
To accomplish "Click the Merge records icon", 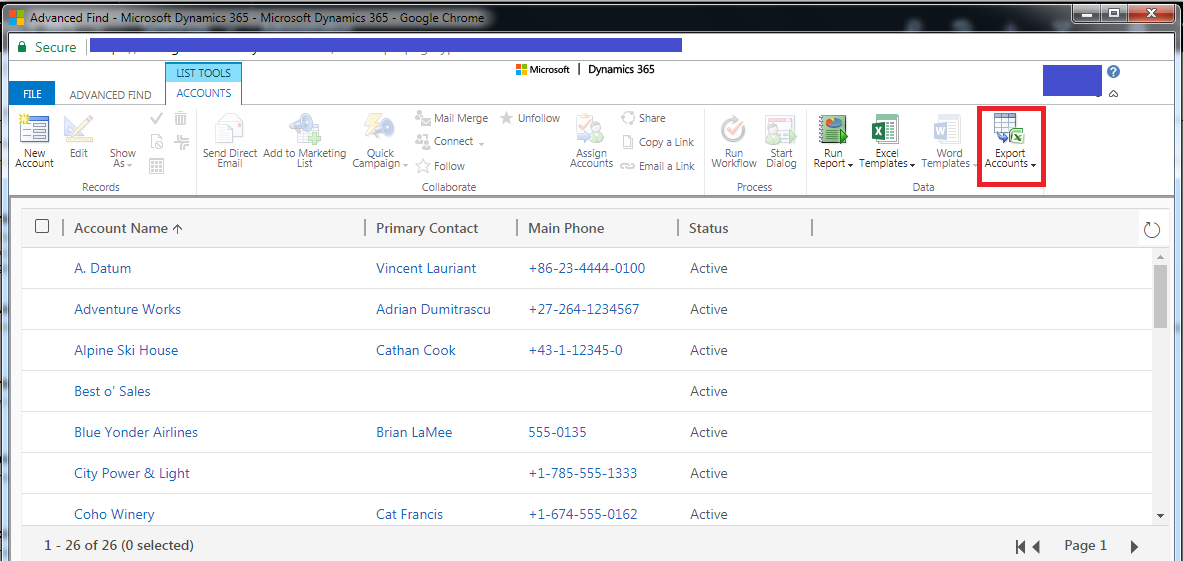I will [181, 142].
